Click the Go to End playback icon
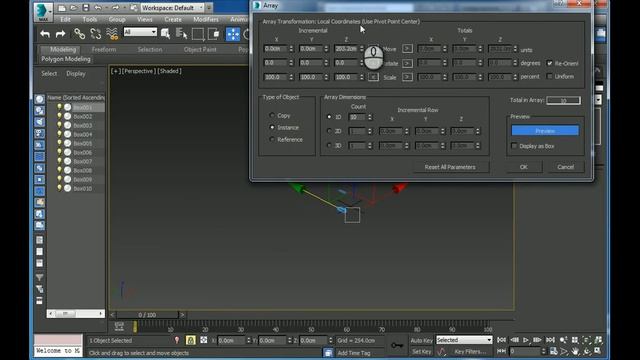The width and height of the screenshot is (640, 360). (550, 340)
